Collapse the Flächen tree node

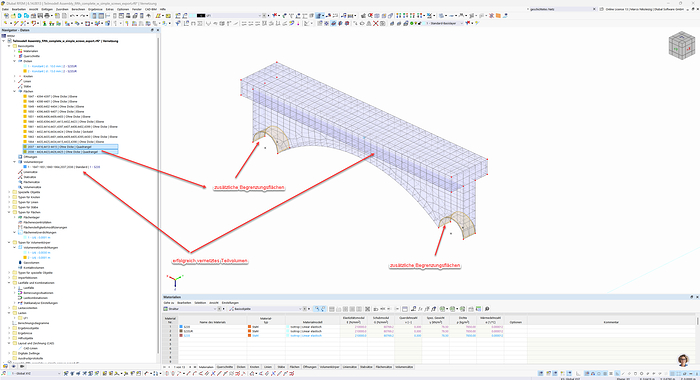[15, 91]
